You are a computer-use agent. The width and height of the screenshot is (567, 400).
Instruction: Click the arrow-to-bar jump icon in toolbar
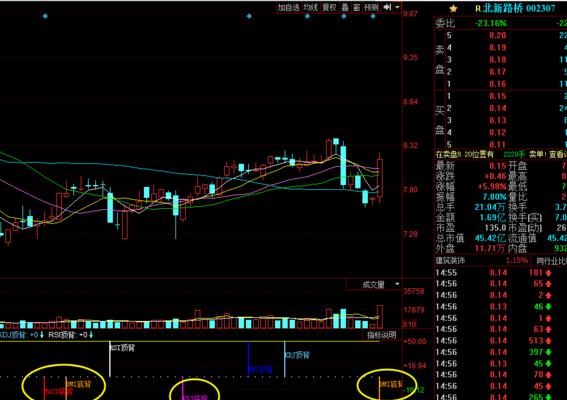[x=387, y=7]
